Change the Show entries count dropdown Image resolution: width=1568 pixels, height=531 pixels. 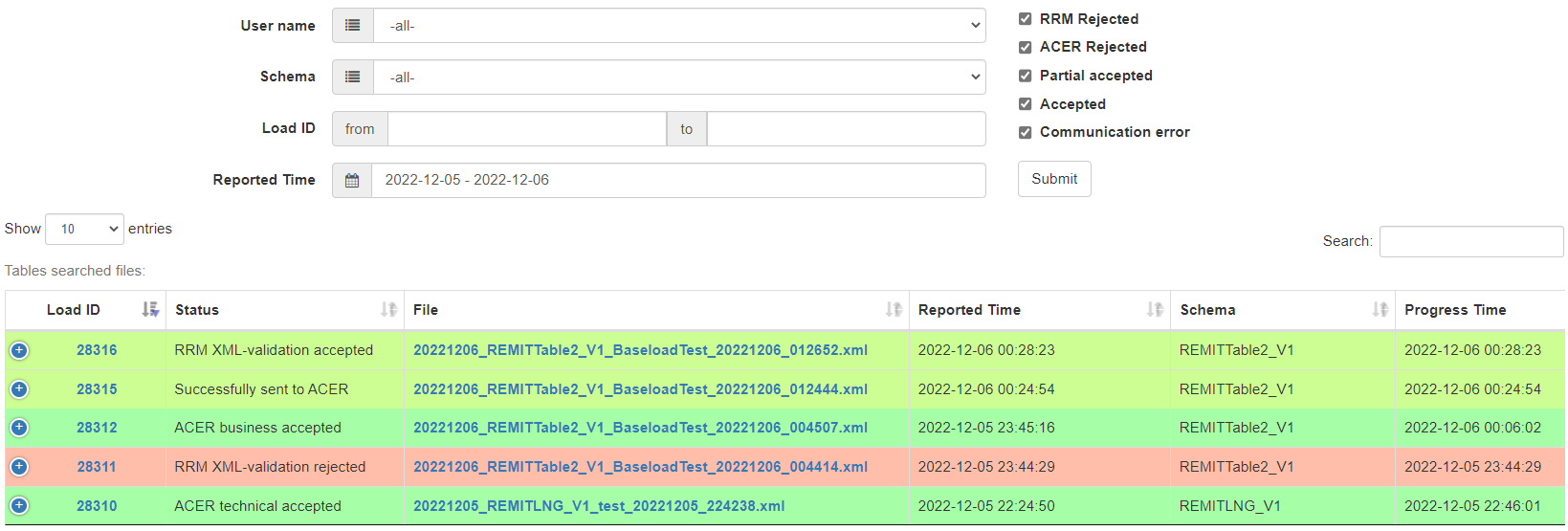pos(84,230)
